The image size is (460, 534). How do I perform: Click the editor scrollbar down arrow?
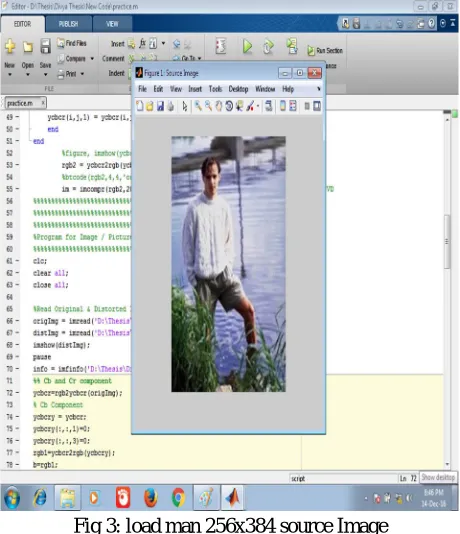coord(447,464)
